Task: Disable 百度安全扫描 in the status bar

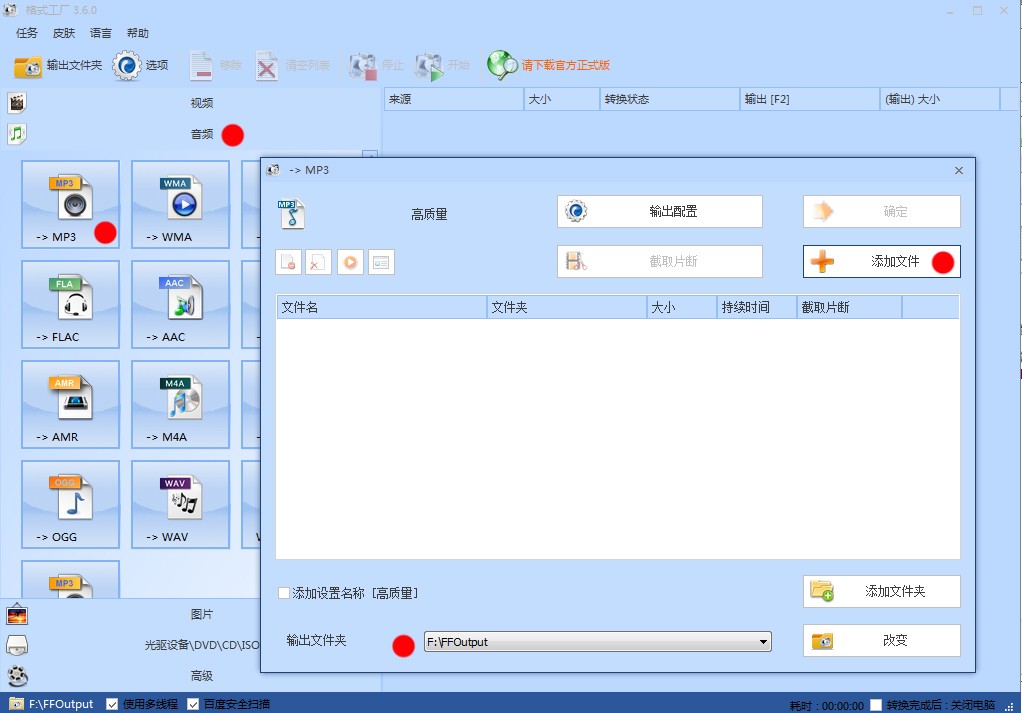Action: 193,704
